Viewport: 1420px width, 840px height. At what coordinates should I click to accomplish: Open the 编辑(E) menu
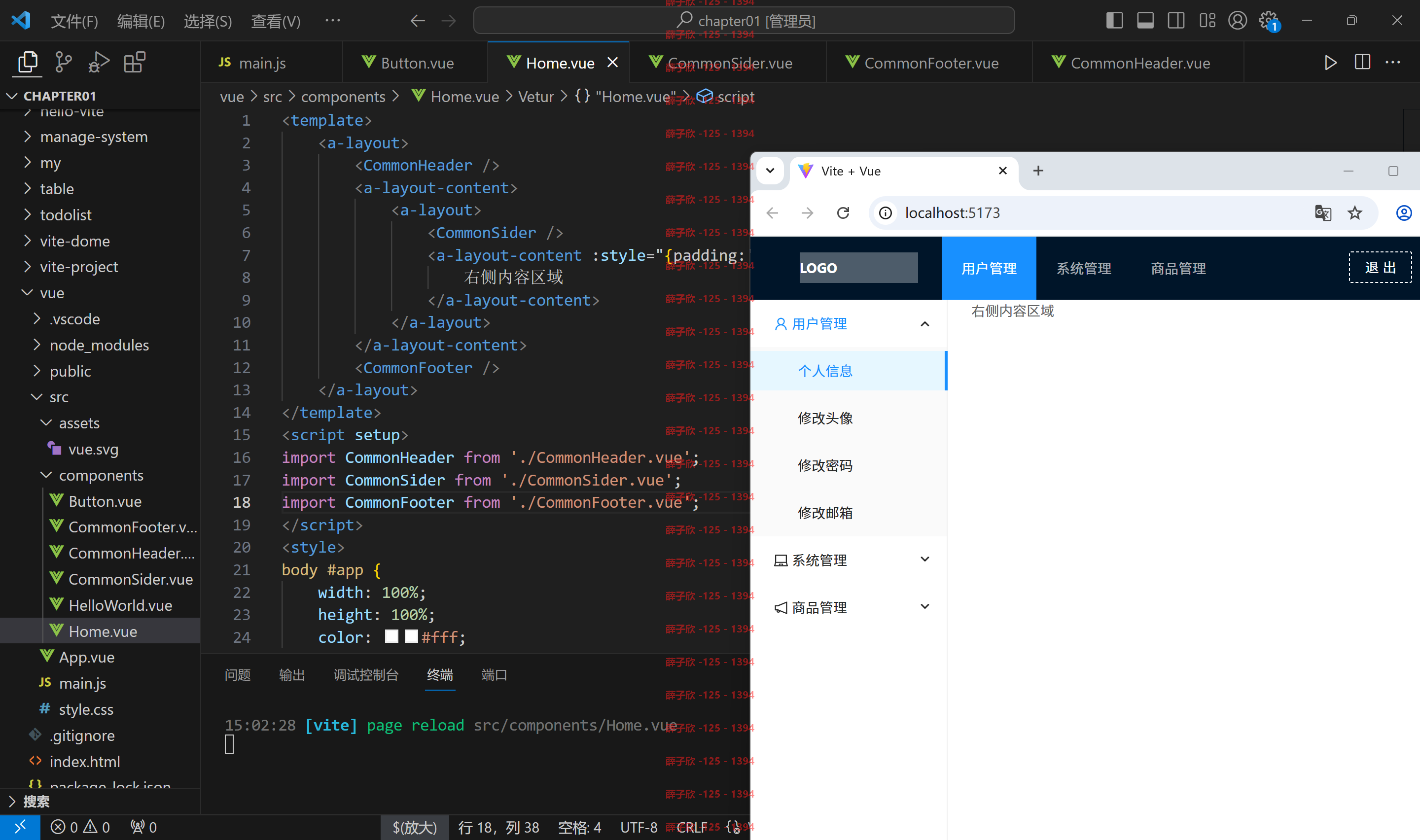[x=141, y=21]
